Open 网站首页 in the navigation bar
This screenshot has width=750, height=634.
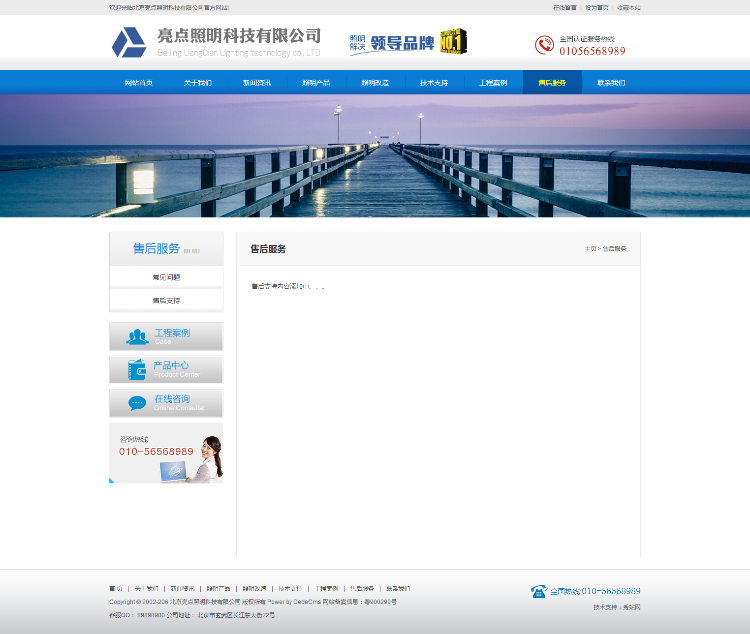(139, 83)
